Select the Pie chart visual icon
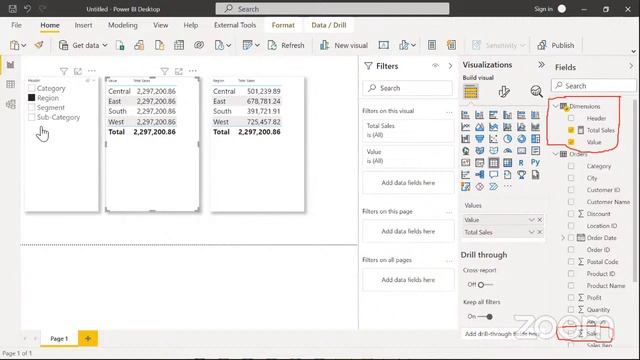Image resolution: width=640 pixels, height=360 pixels. point(507,139)
